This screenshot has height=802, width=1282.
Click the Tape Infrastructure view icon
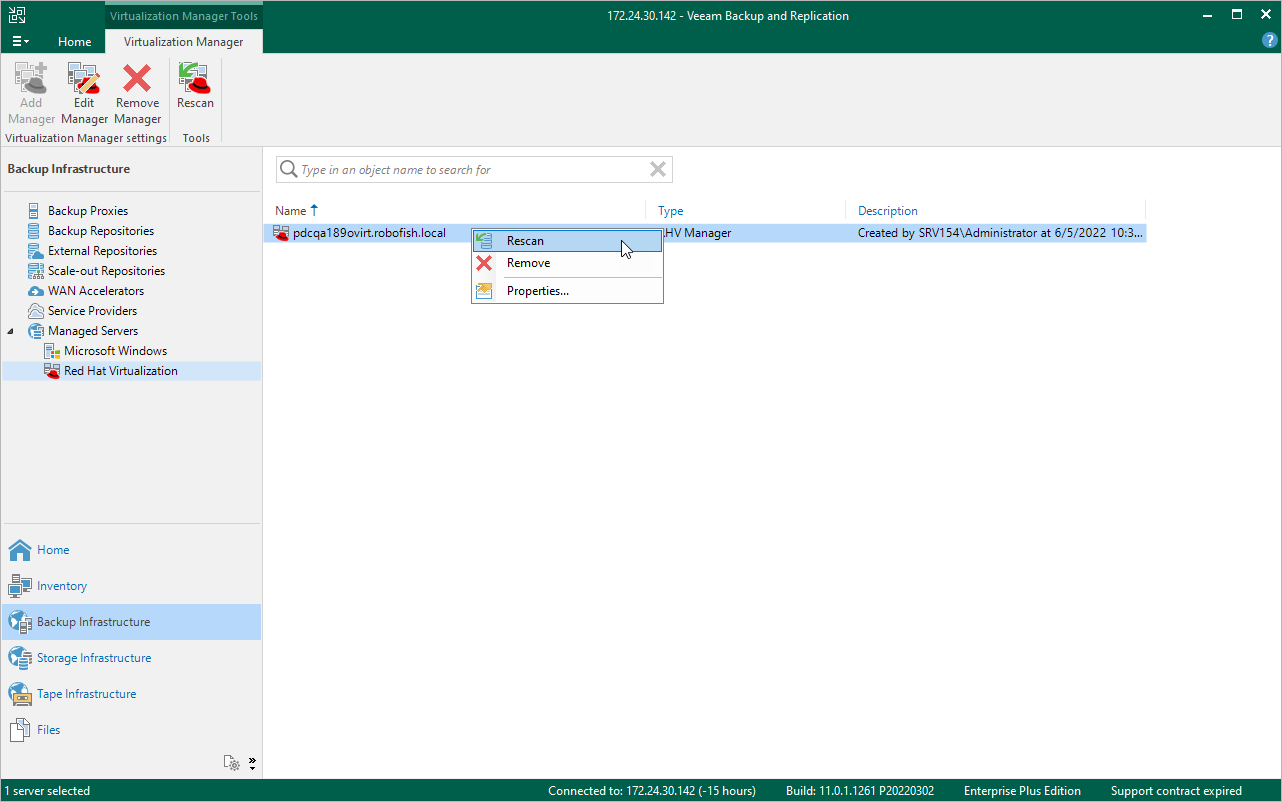20,694
